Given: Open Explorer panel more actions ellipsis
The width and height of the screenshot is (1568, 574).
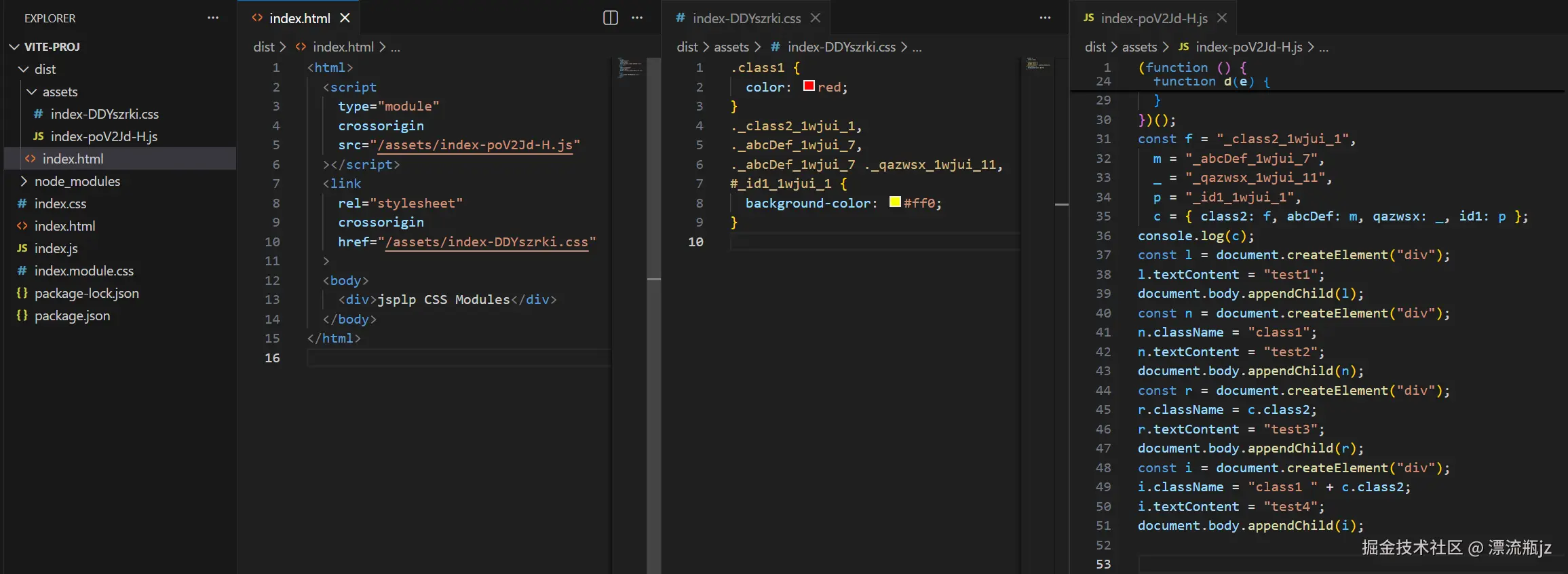Looking at the screenshot, I should point(213,18).
